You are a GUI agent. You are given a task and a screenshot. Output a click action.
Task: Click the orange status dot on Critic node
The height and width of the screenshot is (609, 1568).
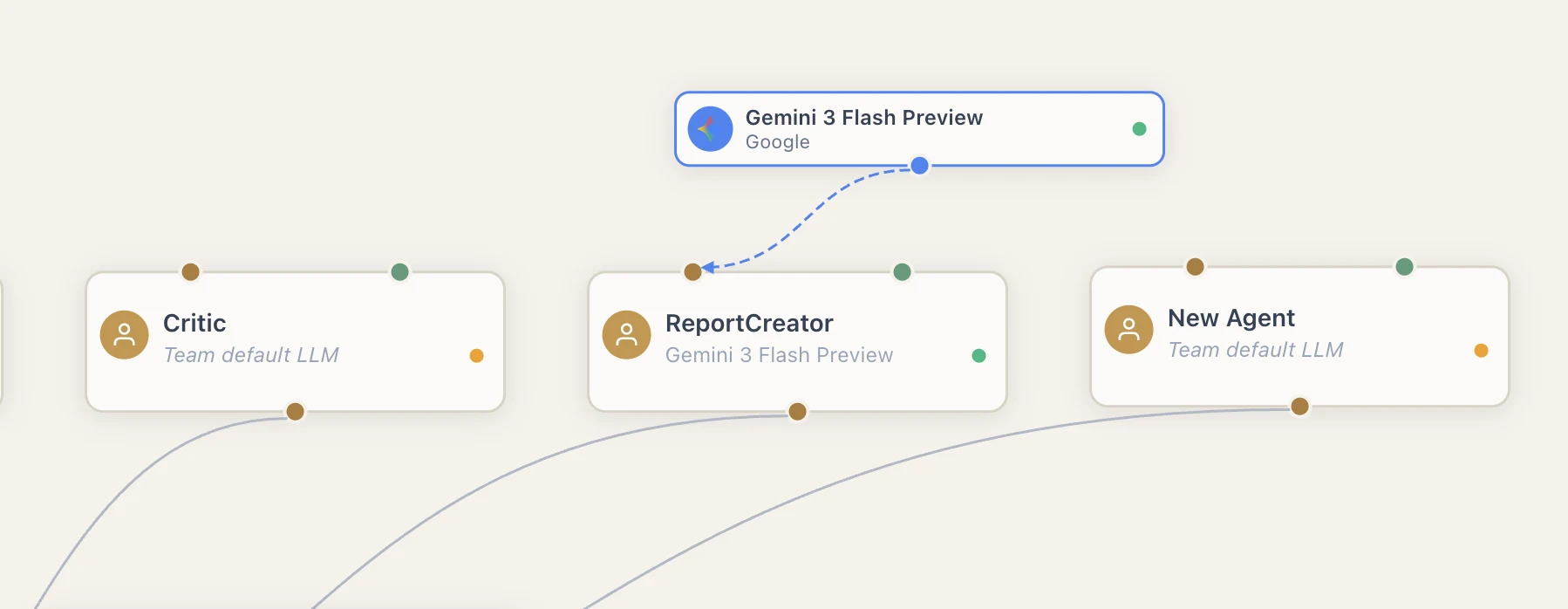(476, 355)
